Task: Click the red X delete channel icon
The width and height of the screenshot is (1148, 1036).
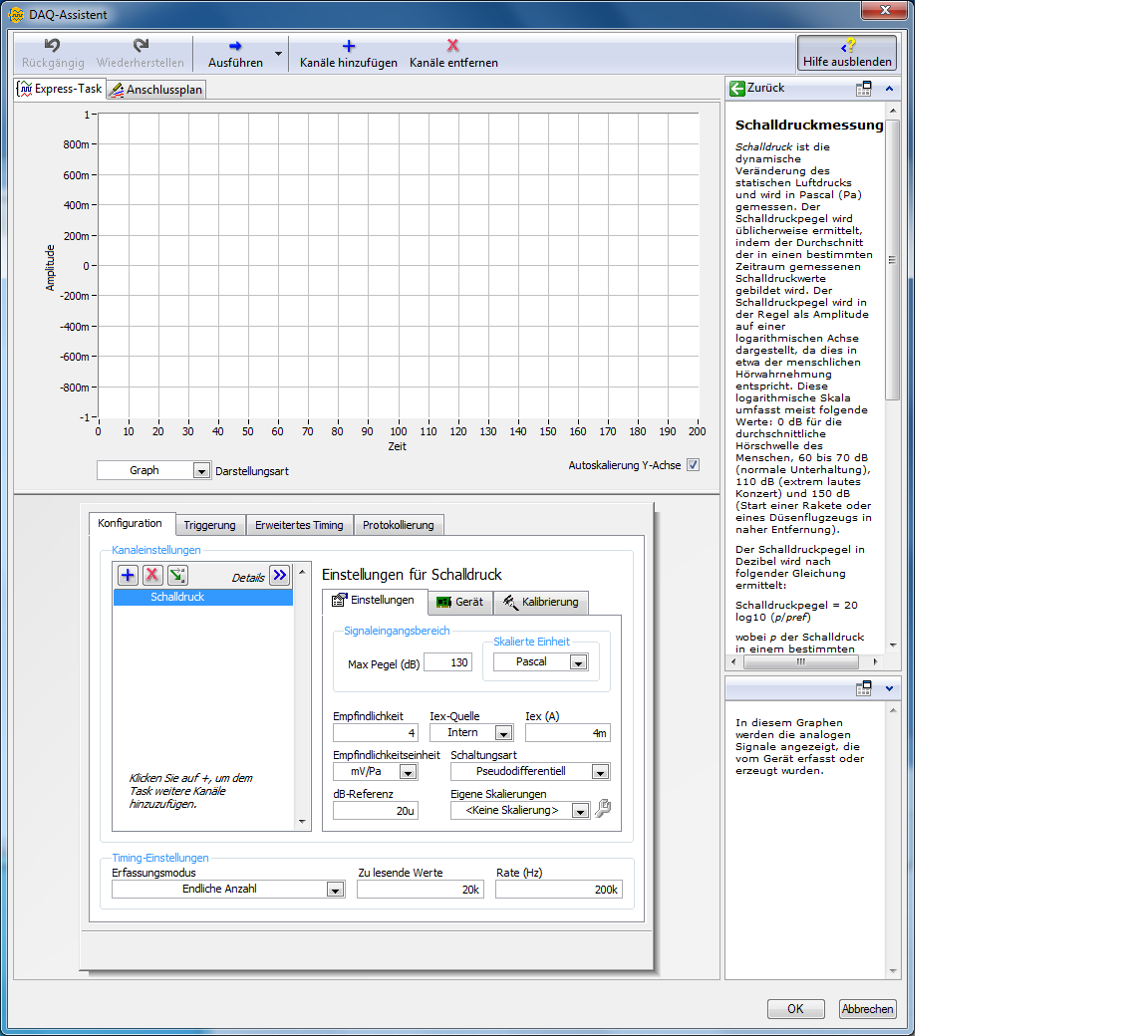Action: [x=152, y=575]
